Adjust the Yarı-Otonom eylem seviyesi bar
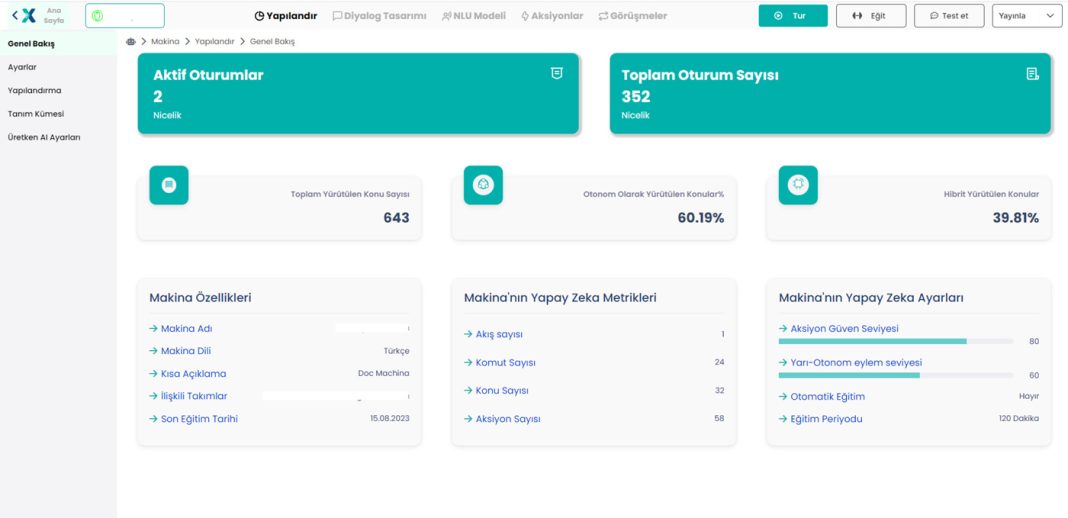The height and width of the screenshot is (518, 1068). click(x=895, y=375)
